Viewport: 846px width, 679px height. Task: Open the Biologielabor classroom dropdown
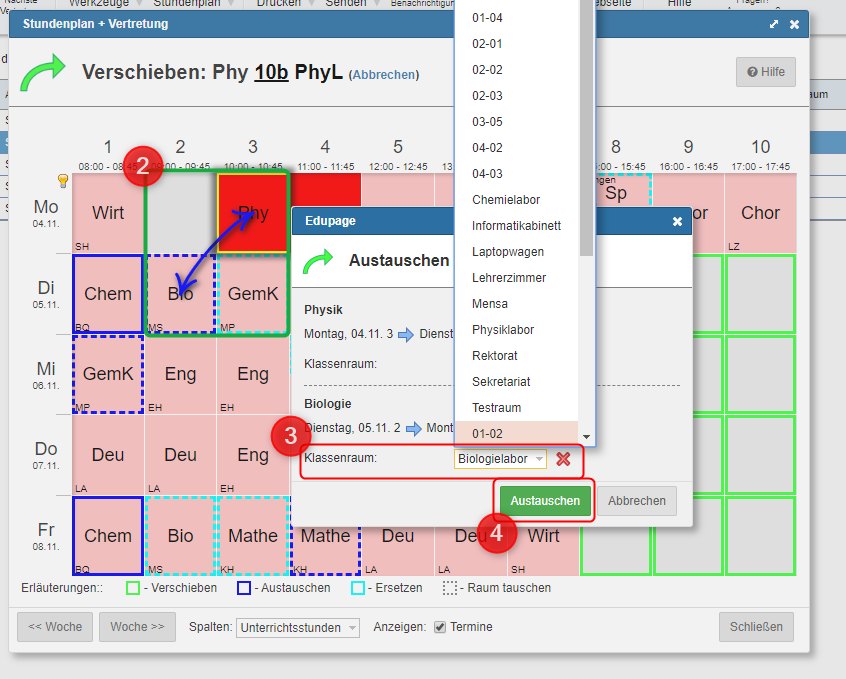click(x=500, y=459)
